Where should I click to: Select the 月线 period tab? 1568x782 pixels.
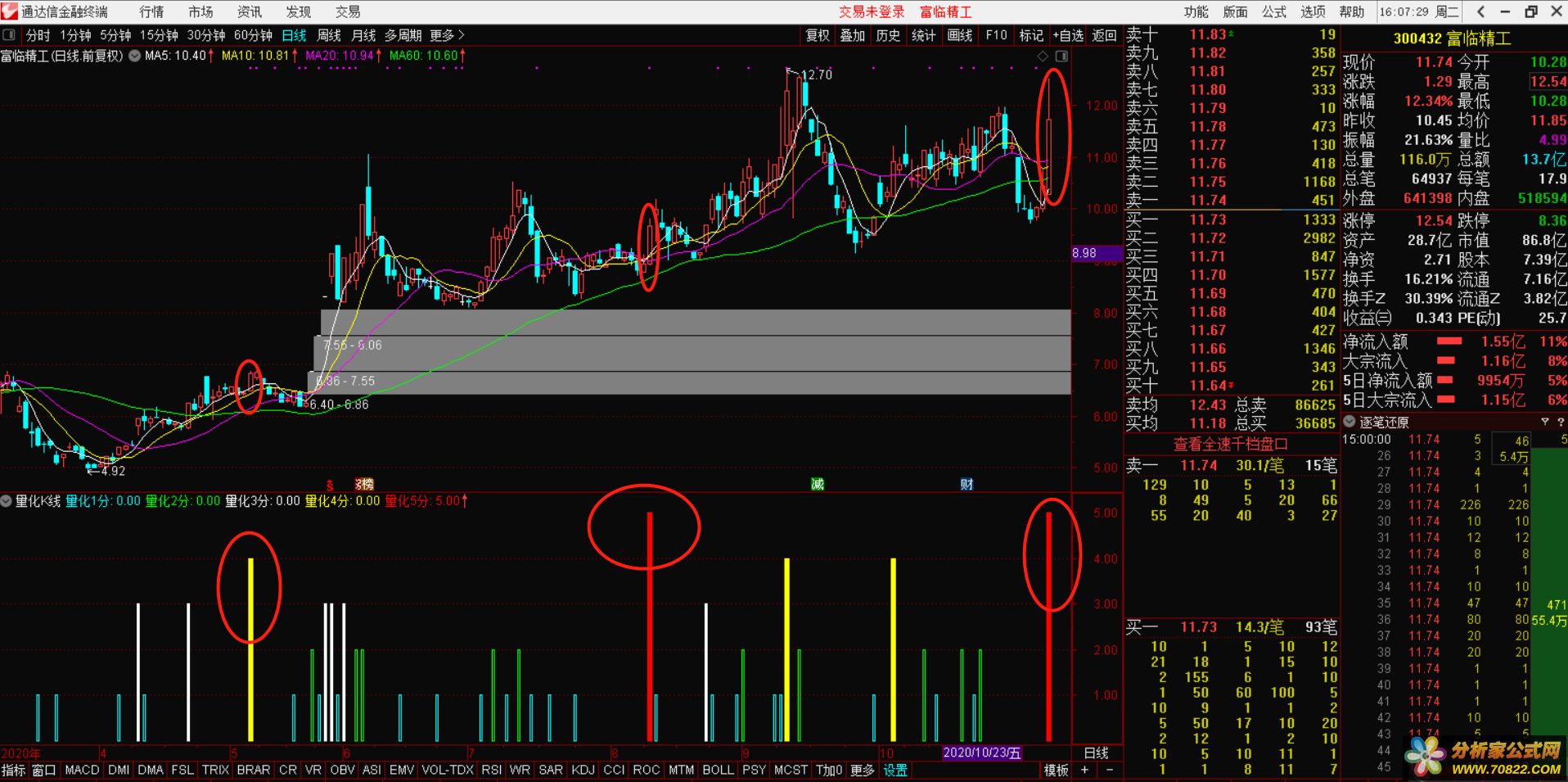point(363,35)
